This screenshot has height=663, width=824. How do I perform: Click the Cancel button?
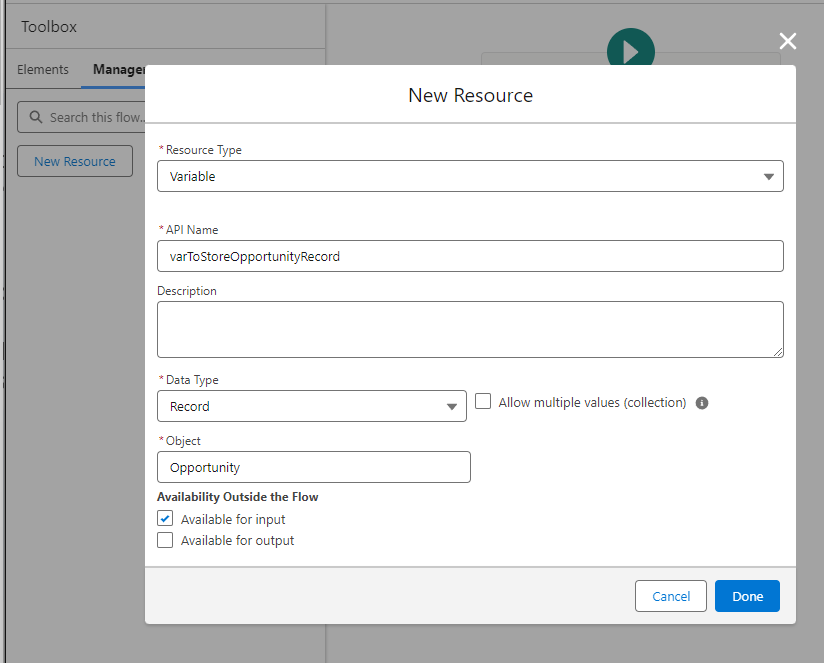click(671, 596)
